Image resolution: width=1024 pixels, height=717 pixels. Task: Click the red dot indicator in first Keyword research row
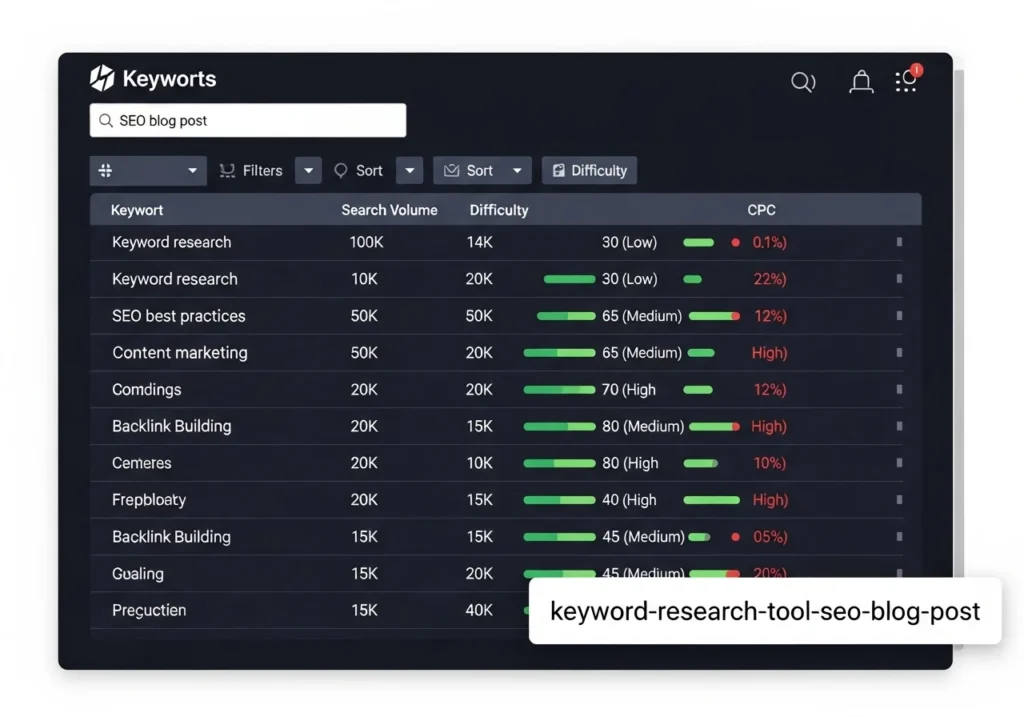(x=736, y=242)
